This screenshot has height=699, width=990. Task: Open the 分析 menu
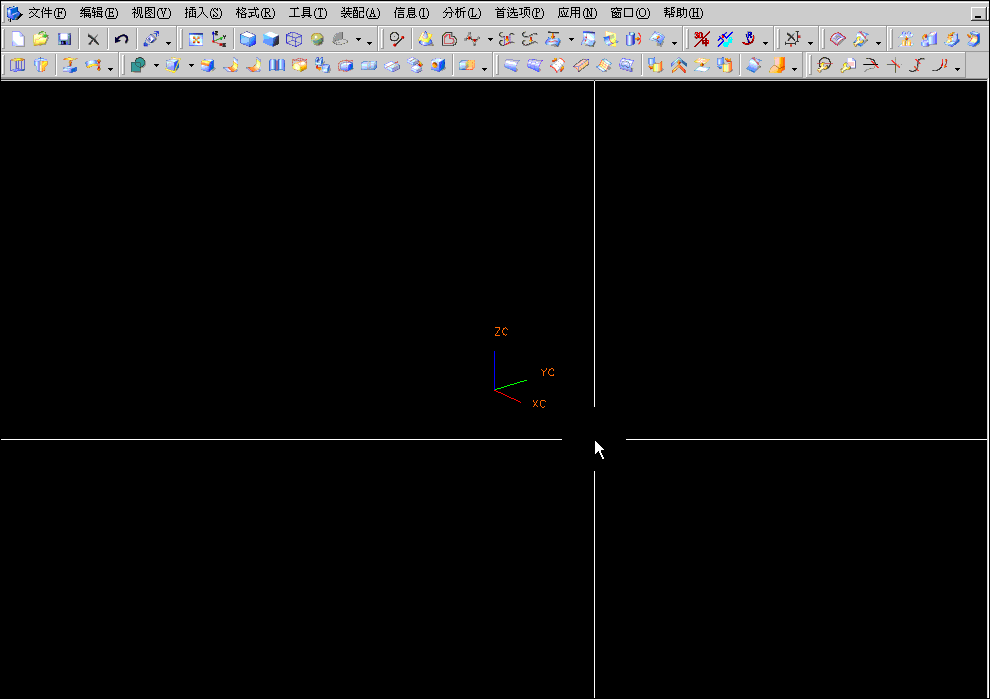[x=460, y=12]
